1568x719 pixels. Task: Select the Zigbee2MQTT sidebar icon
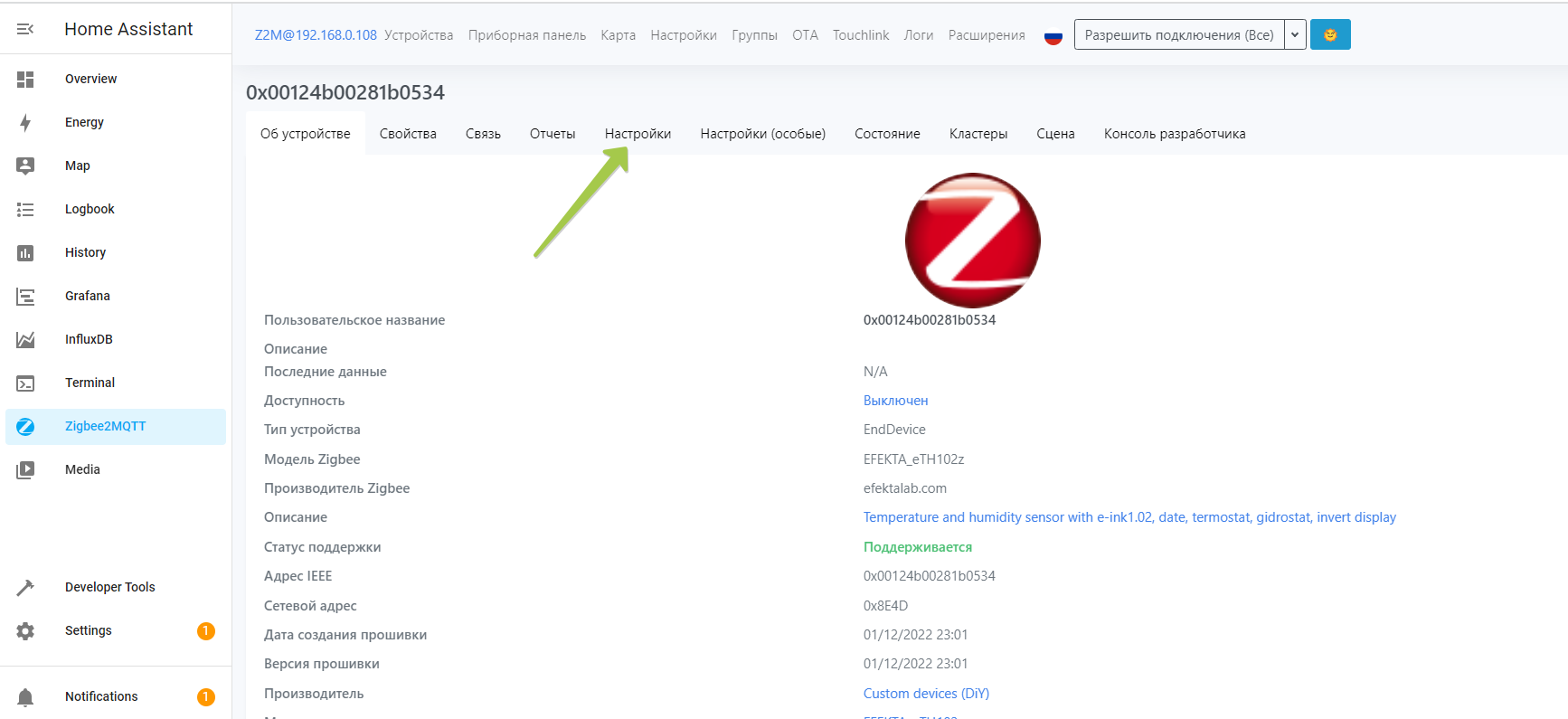[x=25, y=426]
